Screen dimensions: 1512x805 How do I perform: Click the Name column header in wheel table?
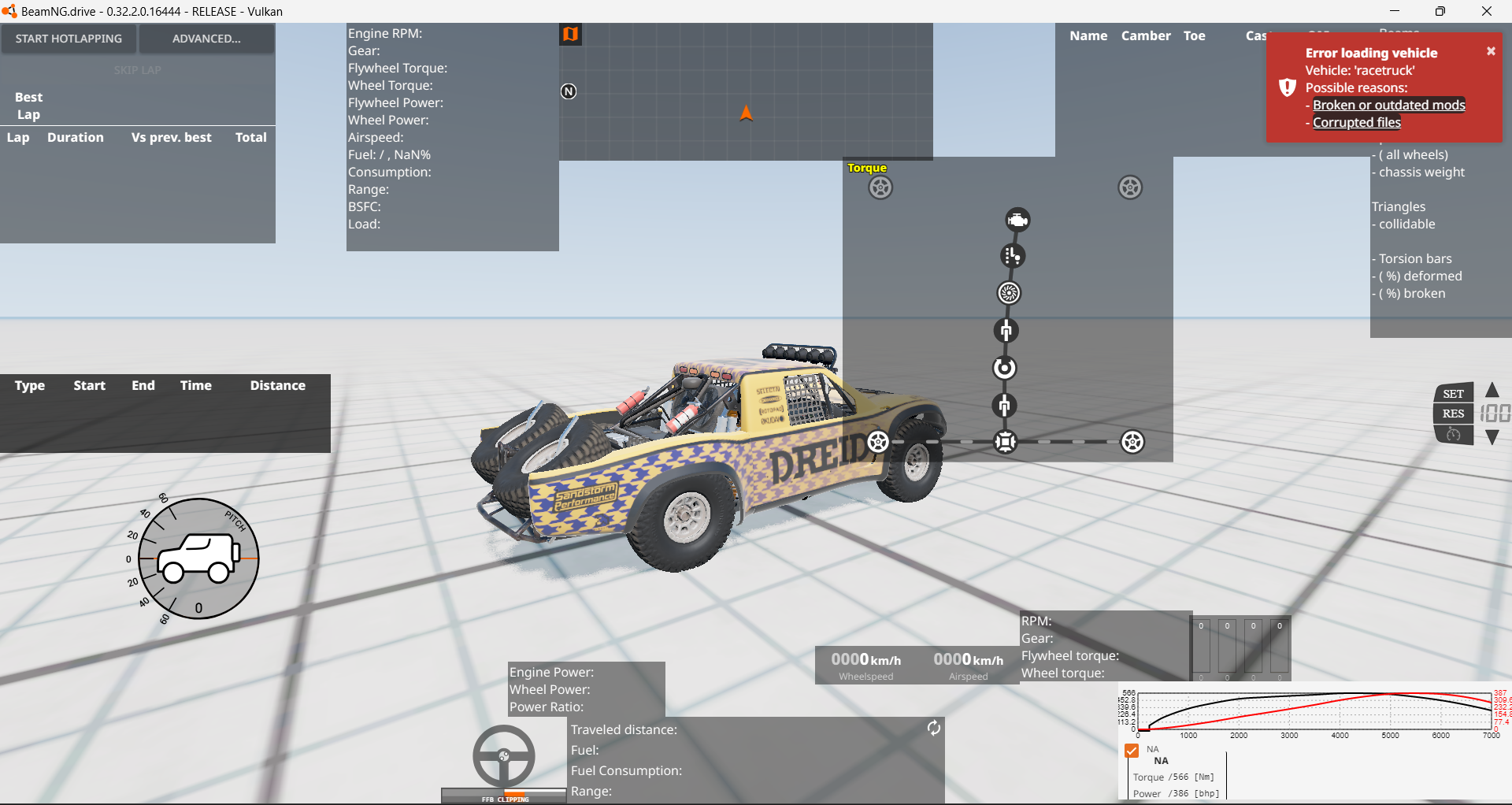(1088, 35)
